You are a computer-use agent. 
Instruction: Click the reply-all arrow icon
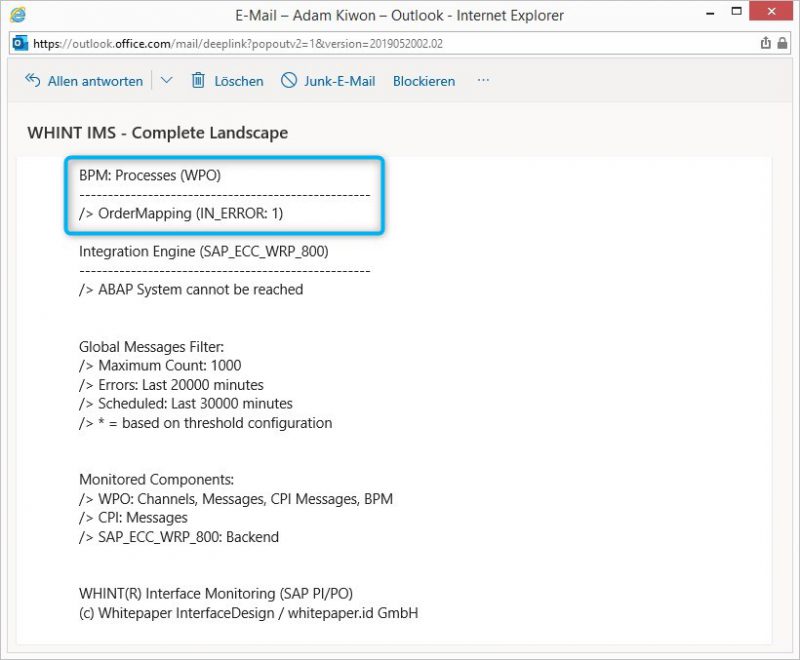pos(33,80)
